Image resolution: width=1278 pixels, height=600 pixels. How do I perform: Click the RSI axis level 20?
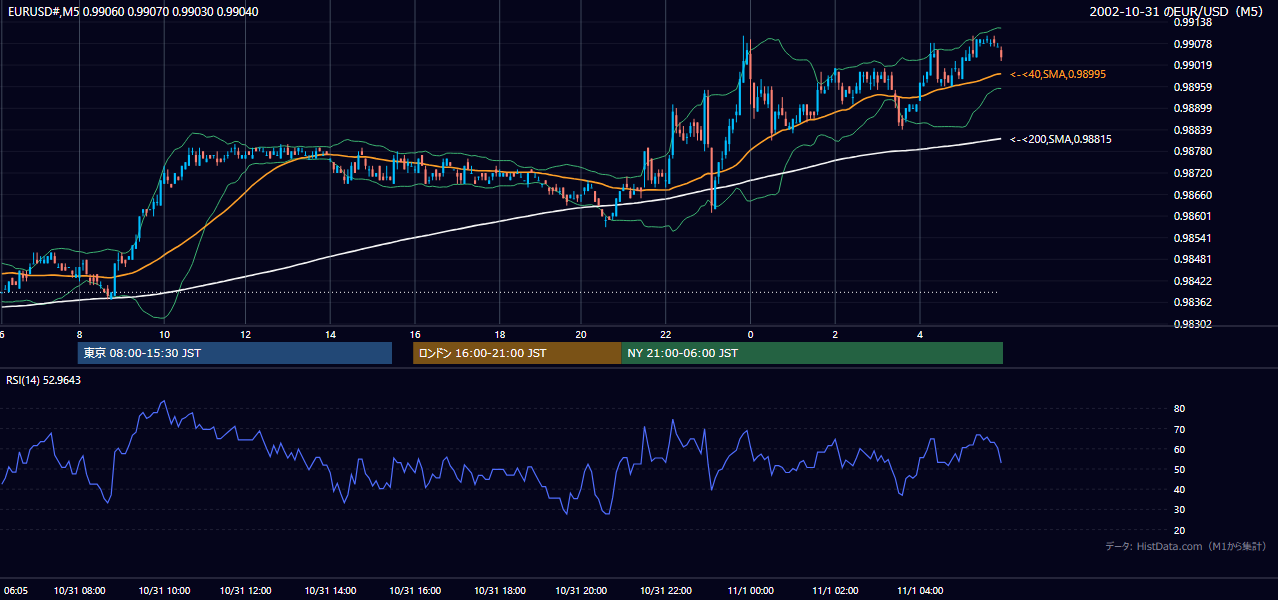pos(1179,530)
